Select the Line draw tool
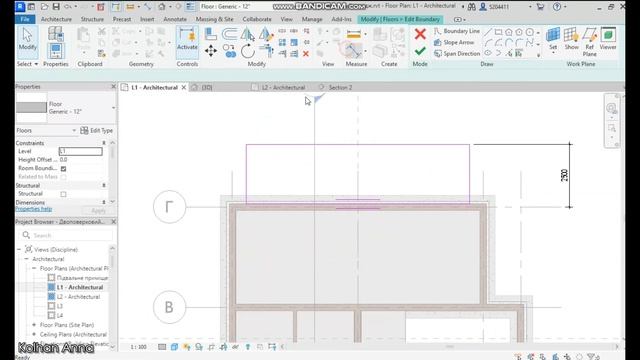The width and height of the screenshot is (640, 360). (x=488, y=32)
